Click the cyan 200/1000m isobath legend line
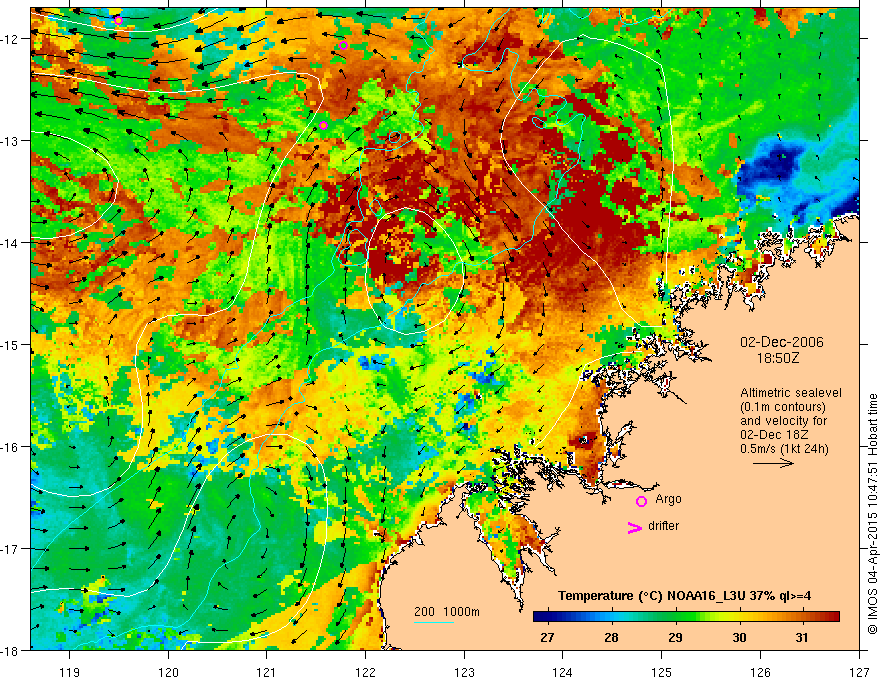The image size is (880, 680). pos(434,622)
